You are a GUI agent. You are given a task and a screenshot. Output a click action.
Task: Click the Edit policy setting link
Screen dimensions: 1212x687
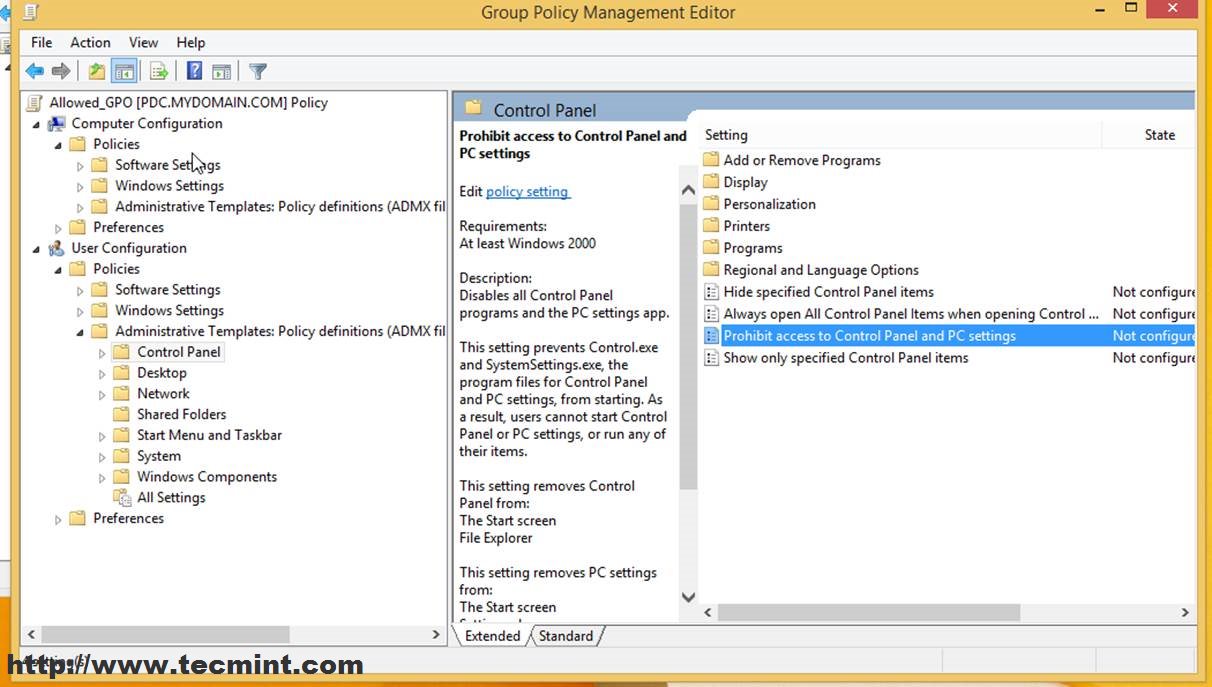[x=527, y=191]
